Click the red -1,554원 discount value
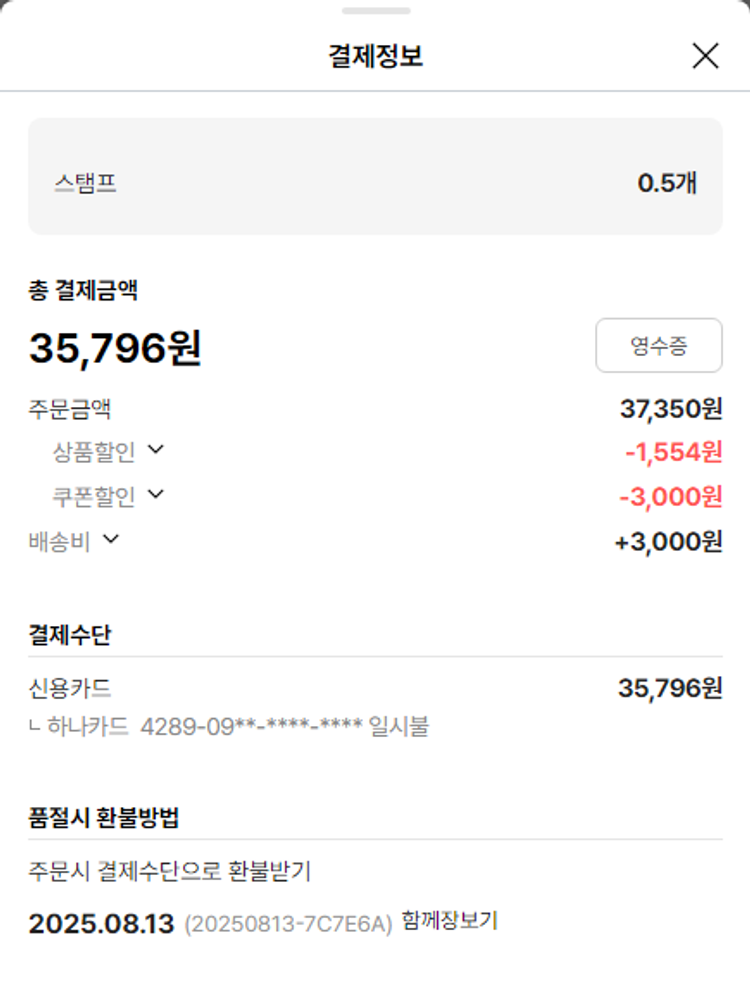Viewport: 750px width, 991px height. [673, 452]
